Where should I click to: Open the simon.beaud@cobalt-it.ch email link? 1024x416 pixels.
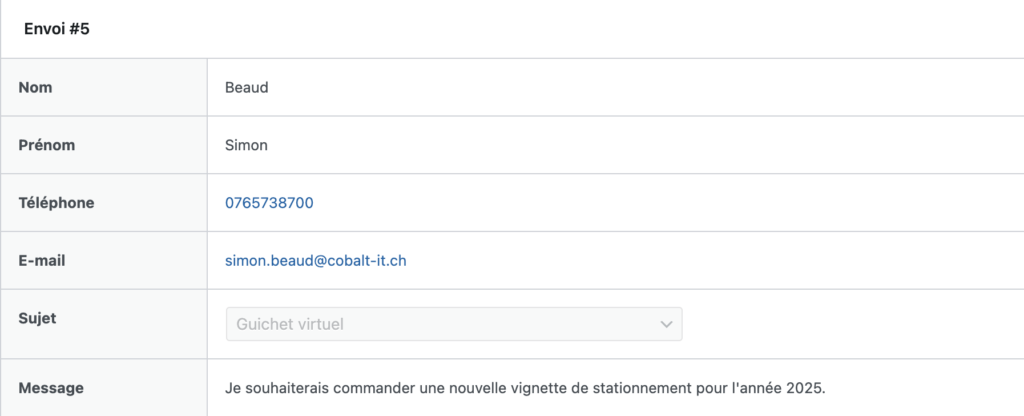click(x=315, y=261)
